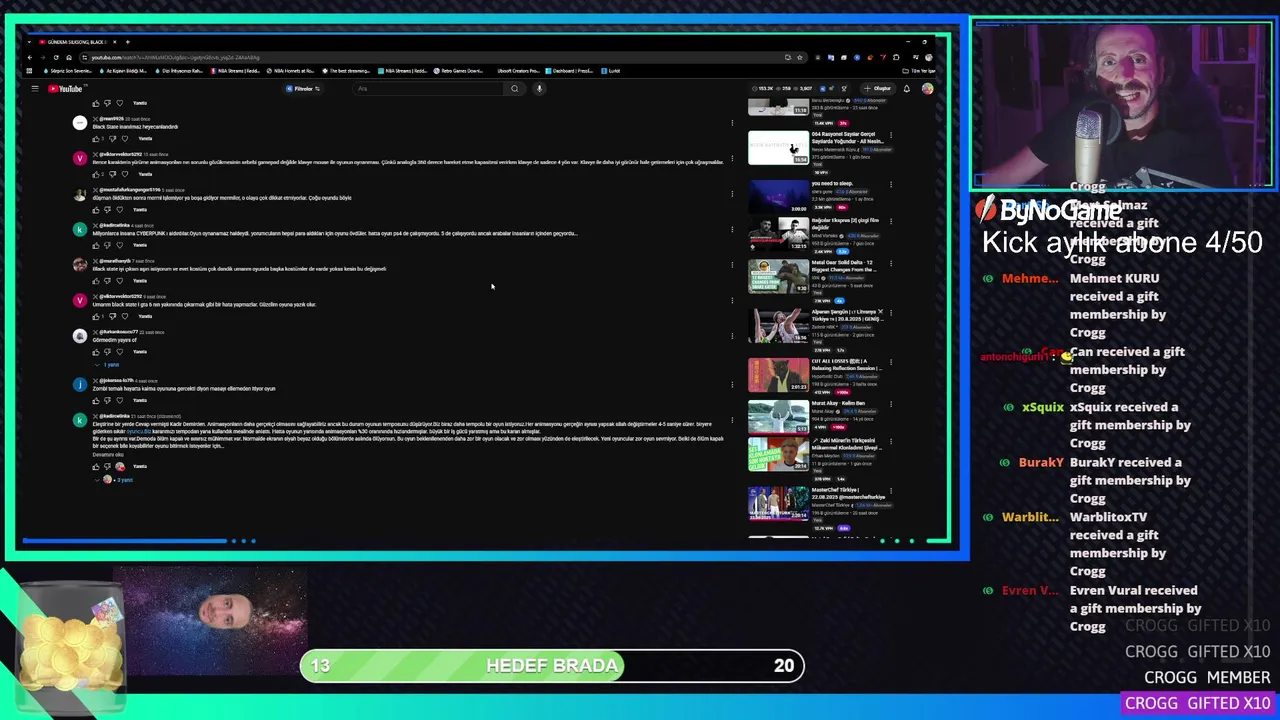Image resolution: width=1280 pixels, height=720 pixels.
Task: Open options for Metal Gear Solid Delta video
Action: click(890, 263)
